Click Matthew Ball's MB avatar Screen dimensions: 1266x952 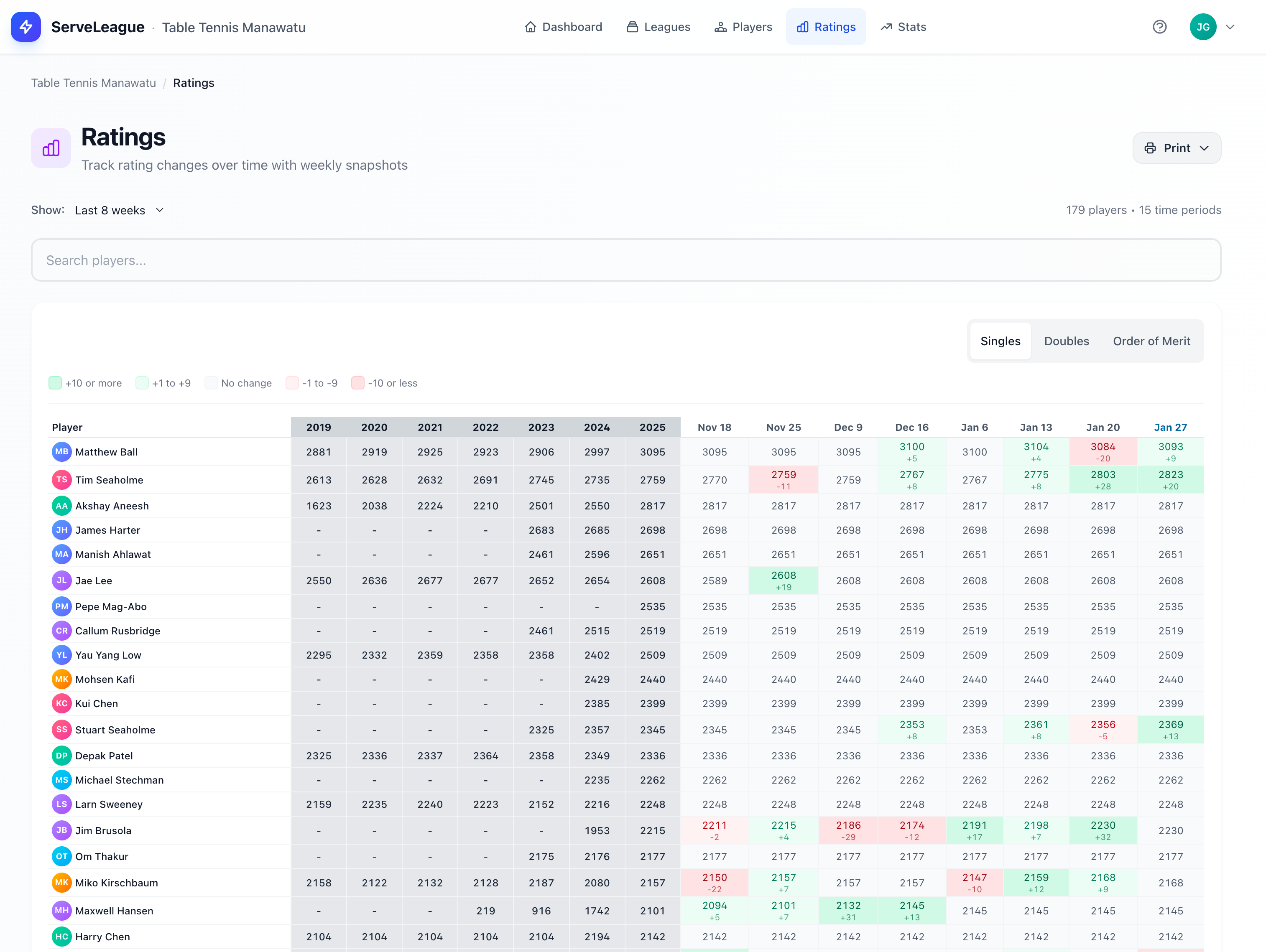[x=62, y=452]
